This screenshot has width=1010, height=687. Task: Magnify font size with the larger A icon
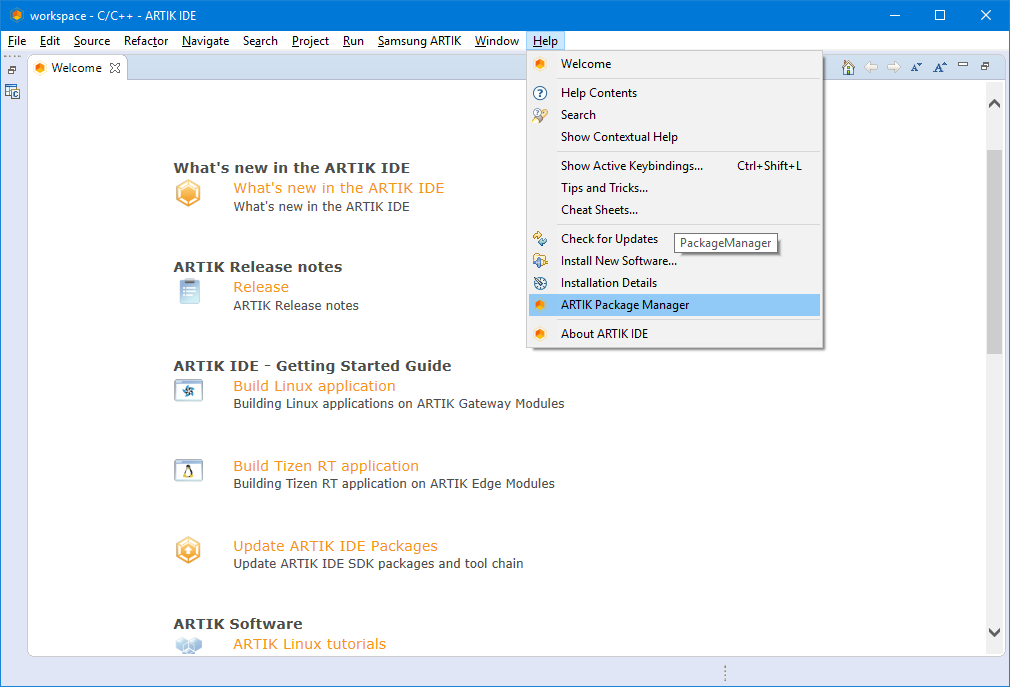pos(940,67)
